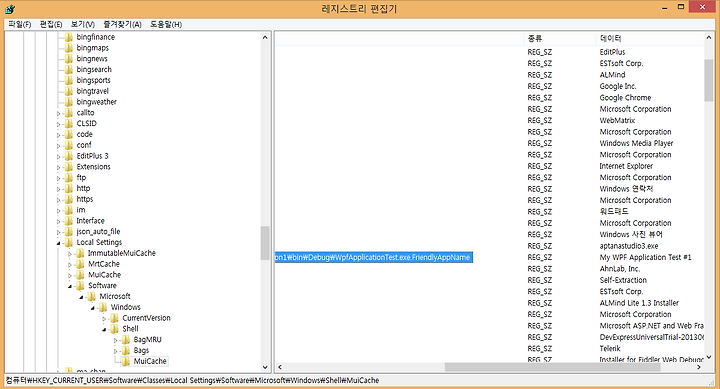Expand the CLSID tree node
Viewport: 720px width, 389px height.
pyautogui.click(x=58, y=124)
